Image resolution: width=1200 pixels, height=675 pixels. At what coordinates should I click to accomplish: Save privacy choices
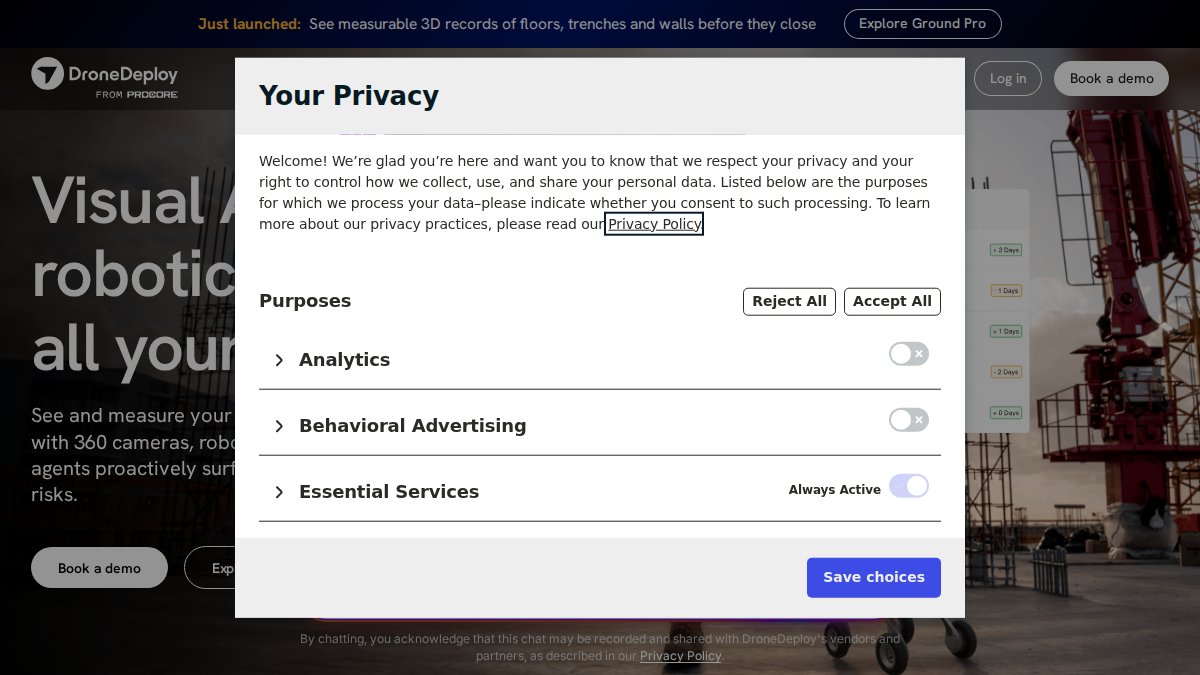click(x=874, y=577)
